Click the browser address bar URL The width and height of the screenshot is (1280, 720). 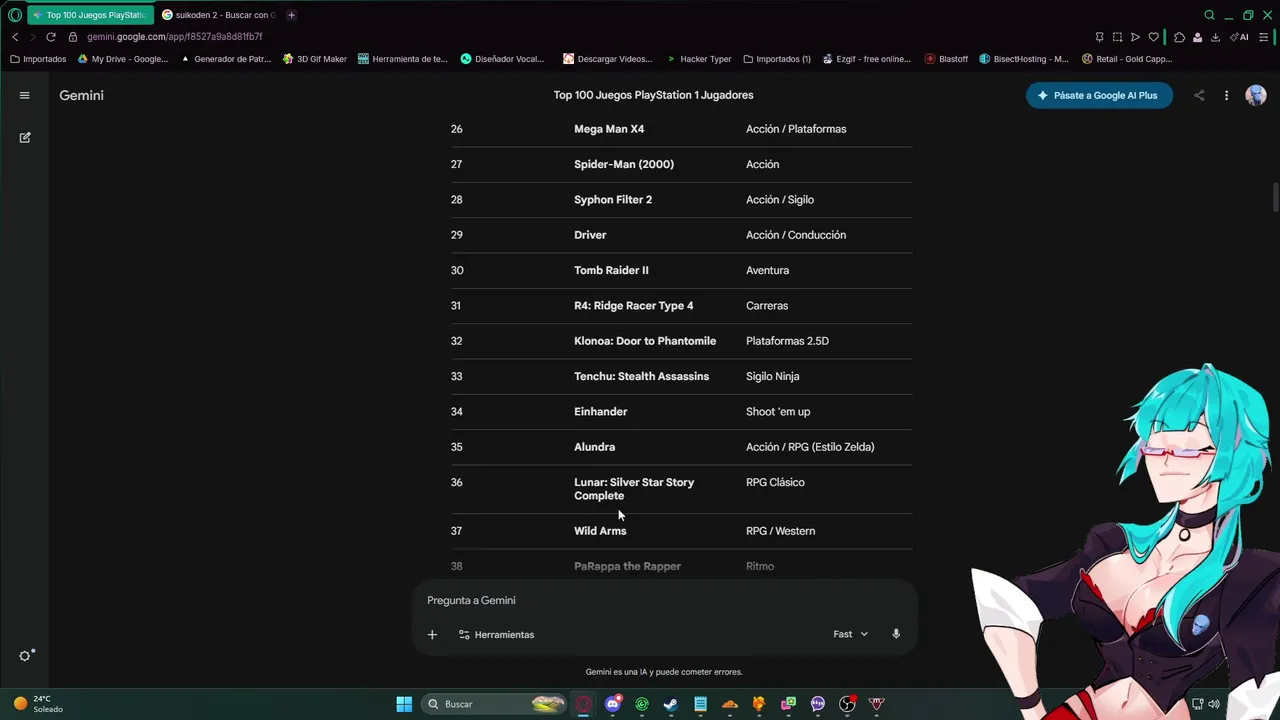pos(175,37)
